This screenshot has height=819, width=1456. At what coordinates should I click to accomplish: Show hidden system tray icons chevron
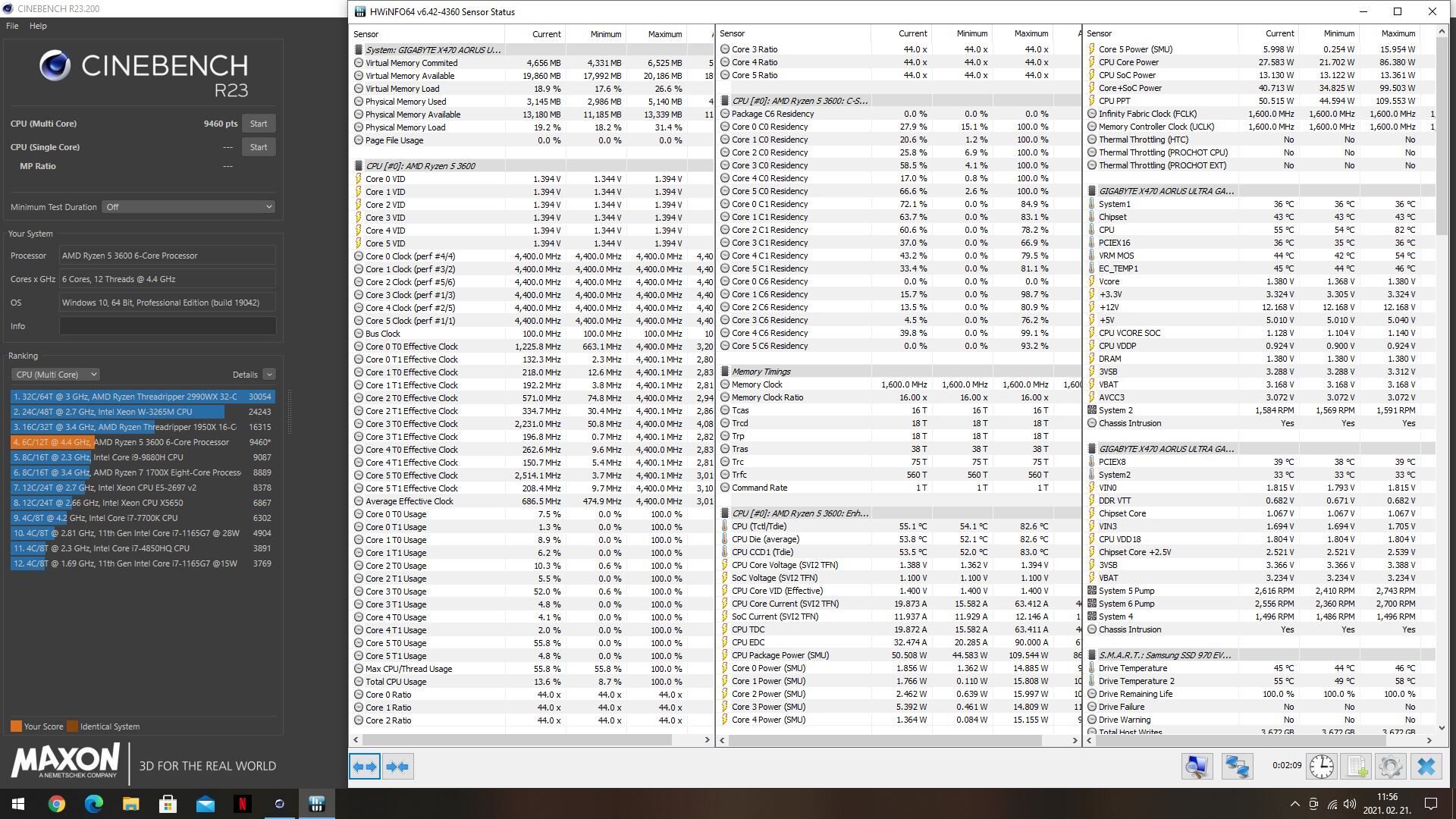tap(1294, 804)
